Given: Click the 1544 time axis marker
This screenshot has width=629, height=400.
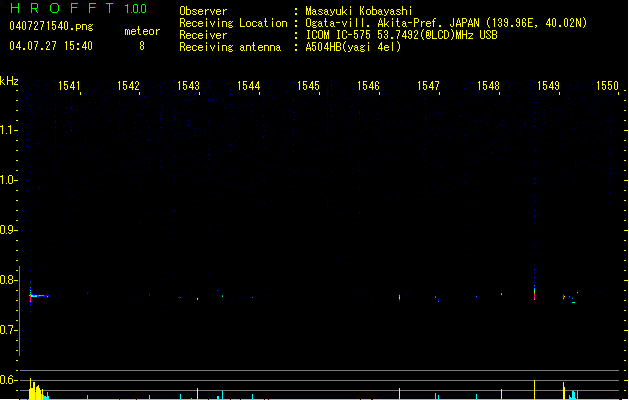Looking at the screenshot, I should tap(248, 86).
